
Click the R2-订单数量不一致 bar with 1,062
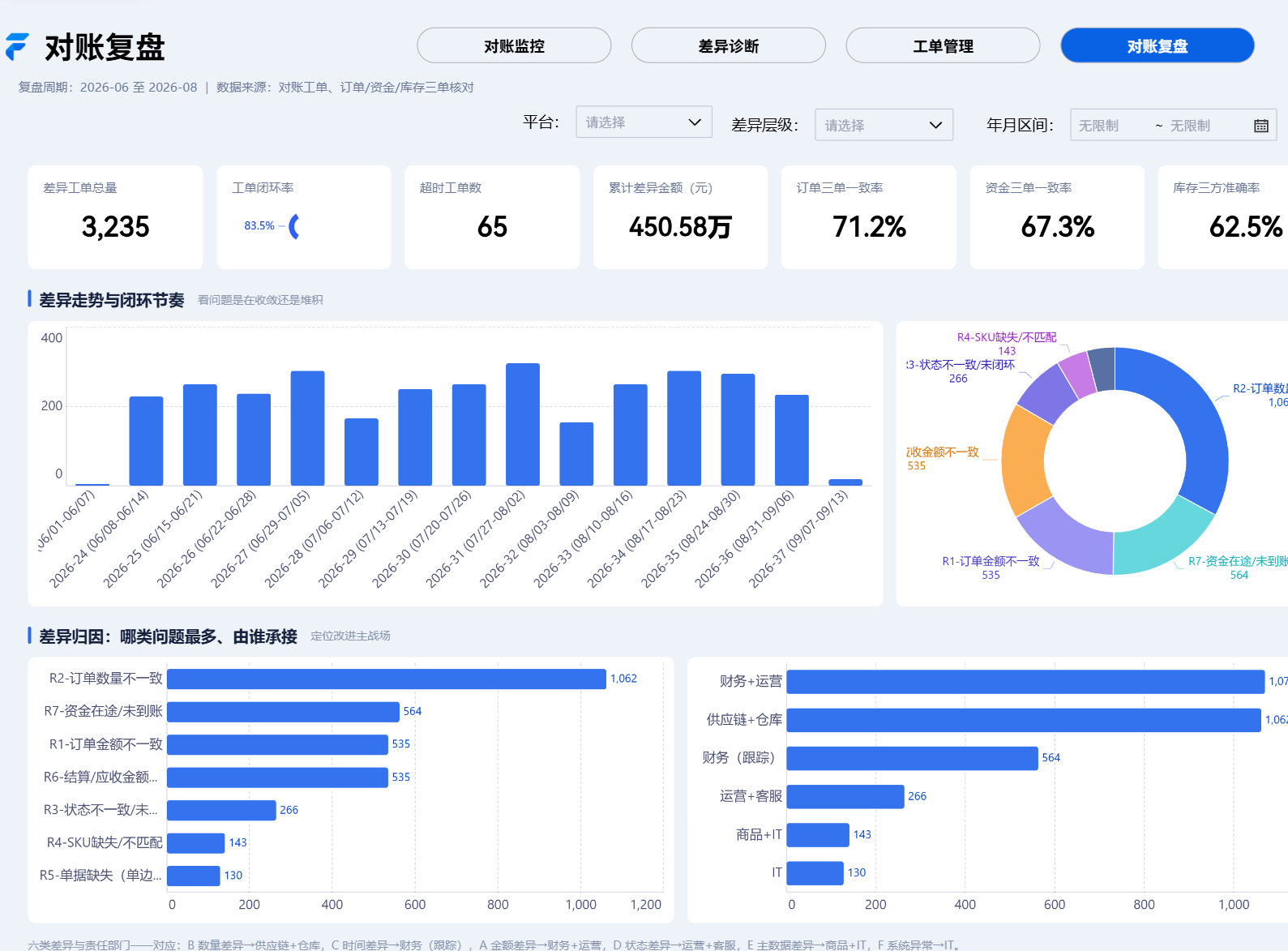(x=387, y=679)
